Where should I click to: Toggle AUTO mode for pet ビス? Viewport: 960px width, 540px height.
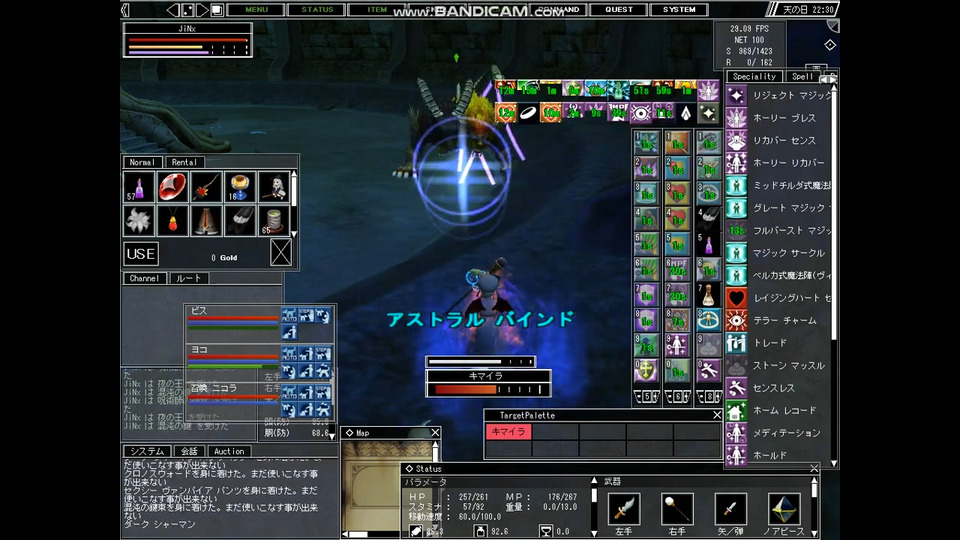click(x=289, y=315)
